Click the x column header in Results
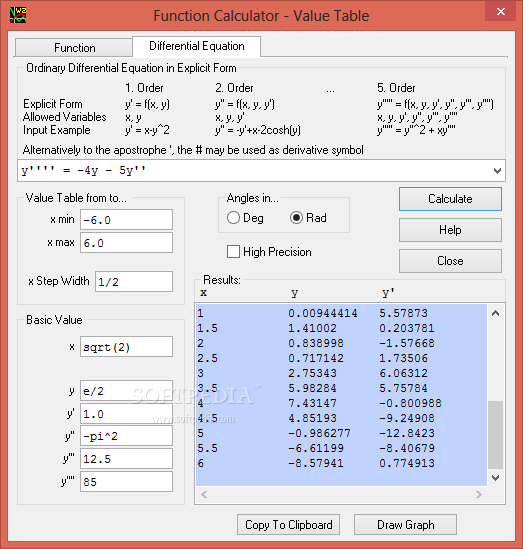The image size is (523, 549). pos(203,293)
